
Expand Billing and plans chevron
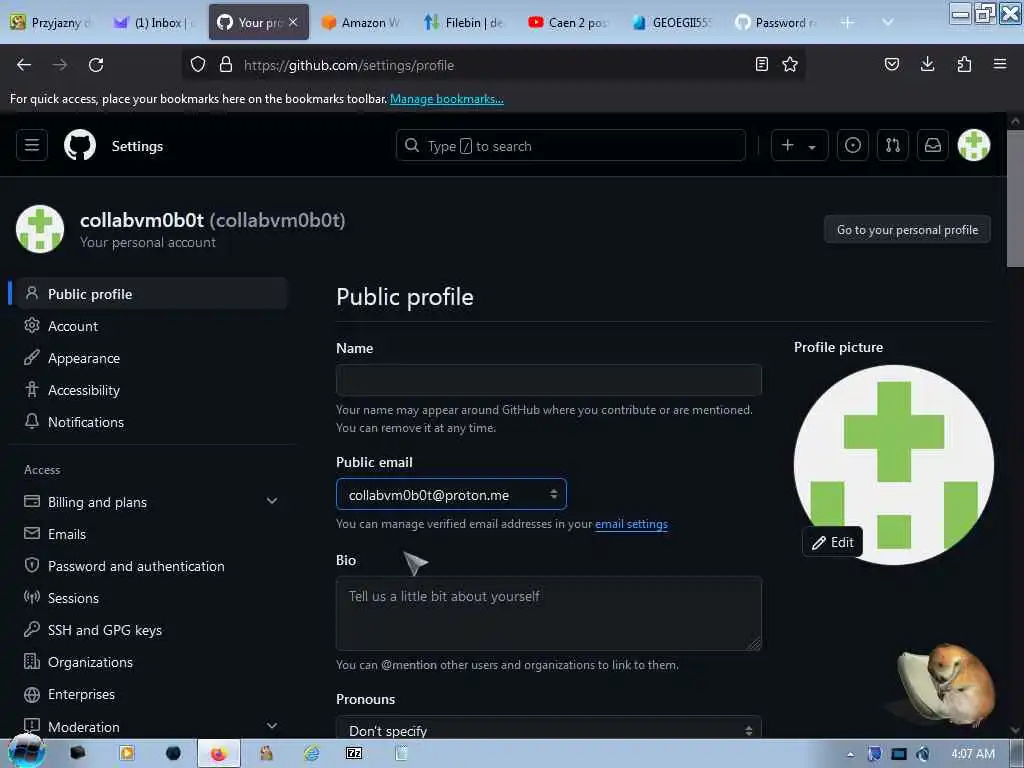[x=272, y=501]
